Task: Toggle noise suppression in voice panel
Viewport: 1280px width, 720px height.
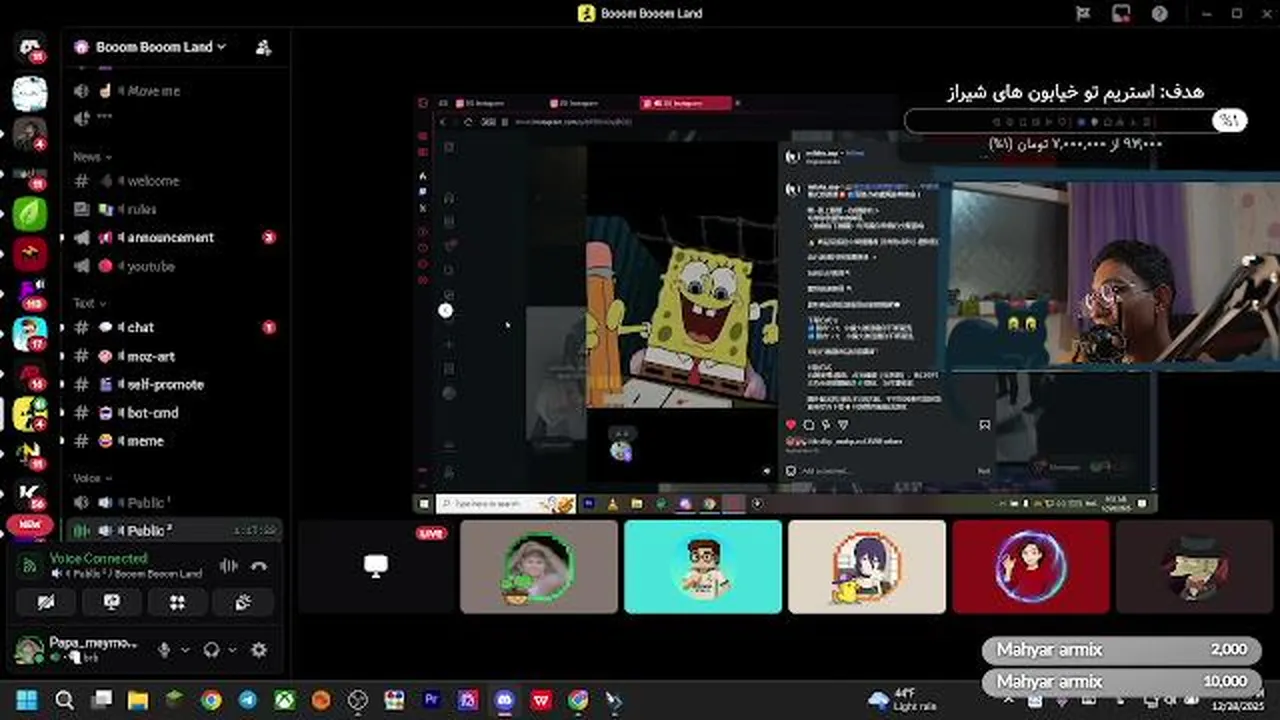Action: [229, 566]
